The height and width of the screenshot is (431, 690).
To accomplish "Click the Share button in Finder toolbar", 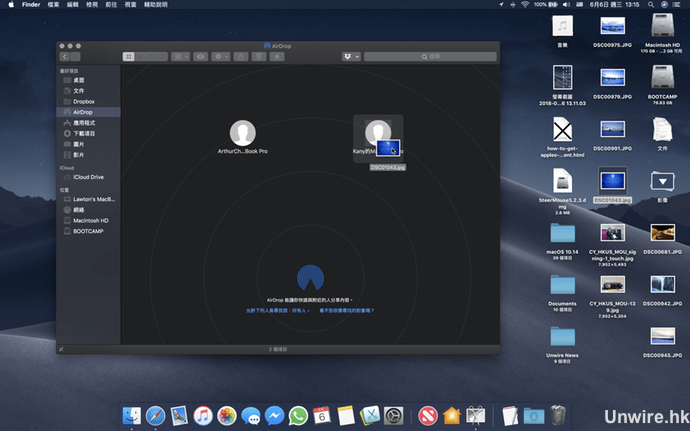I will [x=241, y=56].
